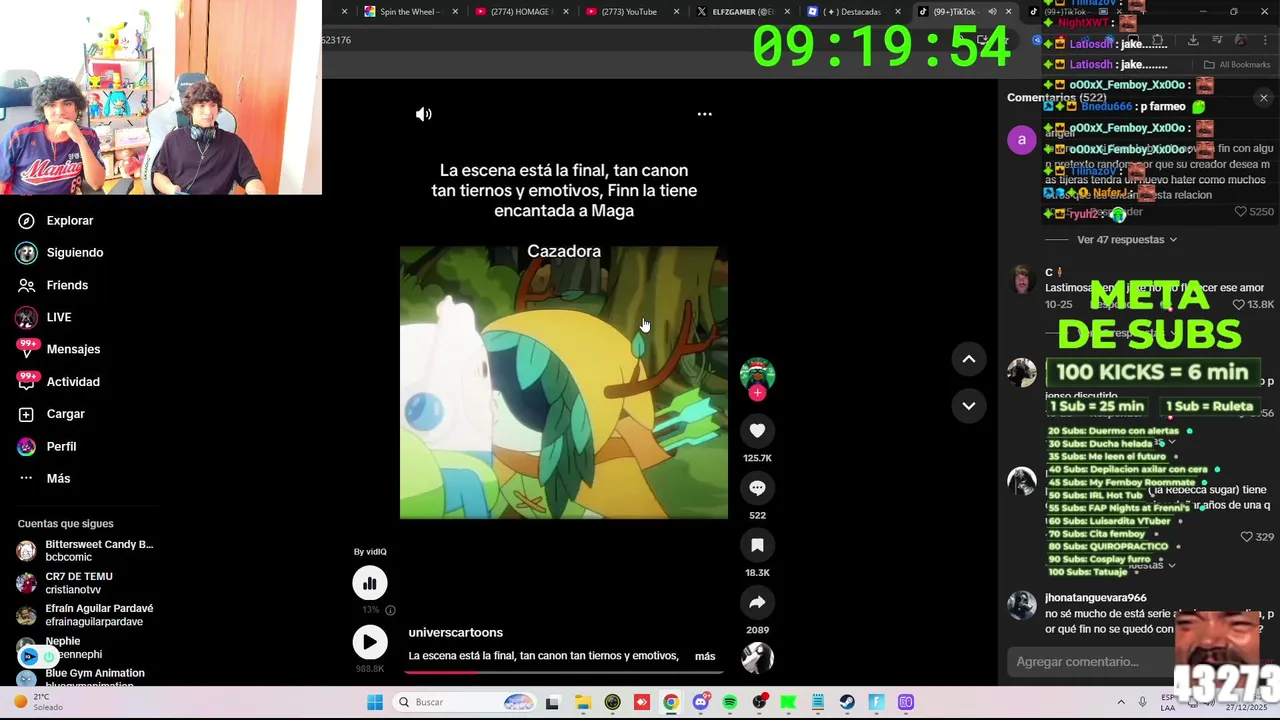Open LIVE in the sidebar
The width and height of the screenshot is (1280, 720).
tap(58, 317)
